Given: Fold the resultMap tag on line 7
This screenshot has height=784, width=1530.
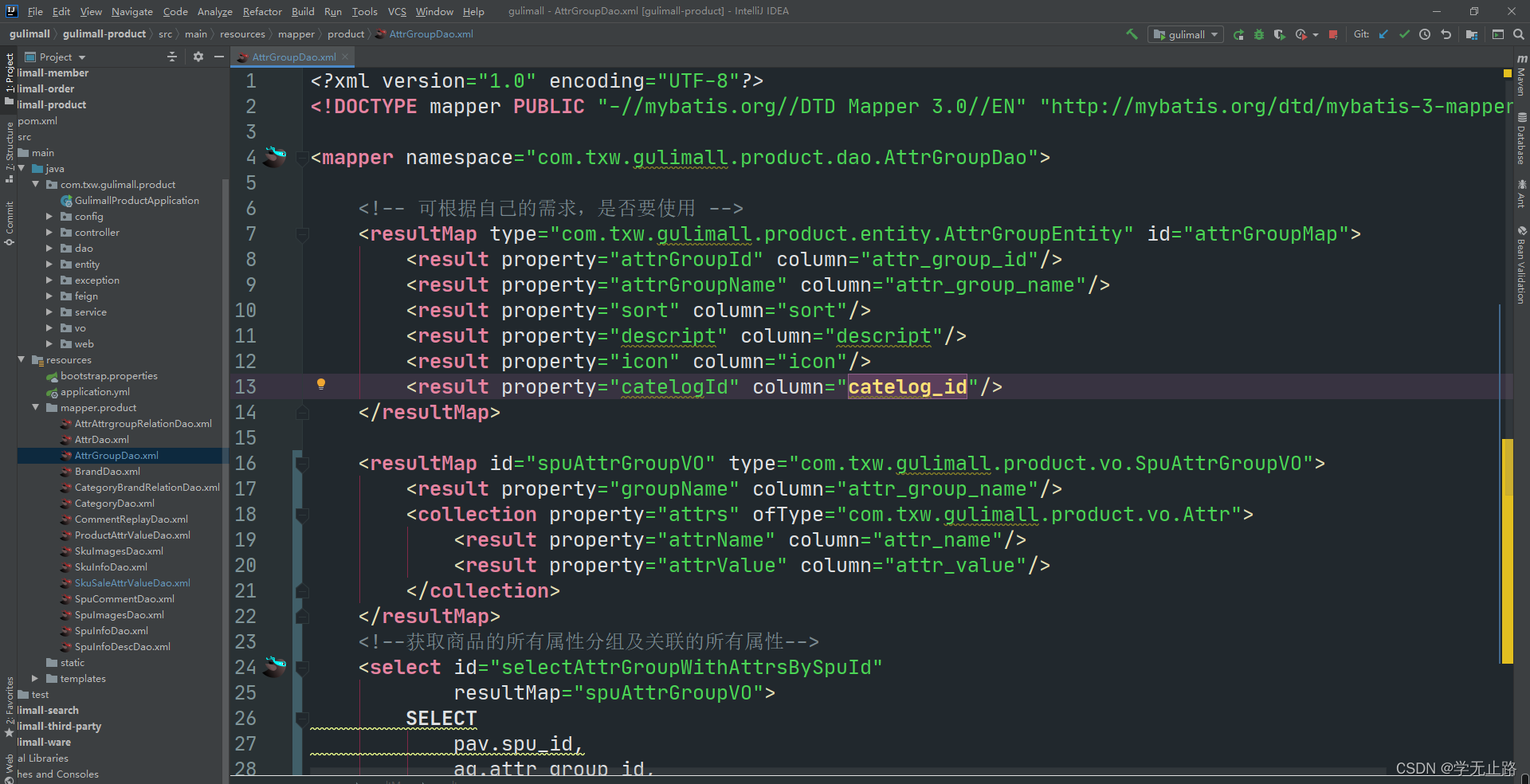Looking at the screenshot, I should coord(302,234).
